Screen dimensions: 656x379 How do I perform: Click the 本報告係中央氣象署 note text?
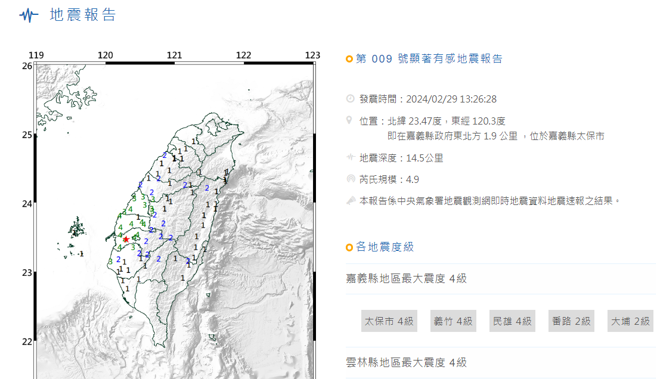click(x=489, y=201)
